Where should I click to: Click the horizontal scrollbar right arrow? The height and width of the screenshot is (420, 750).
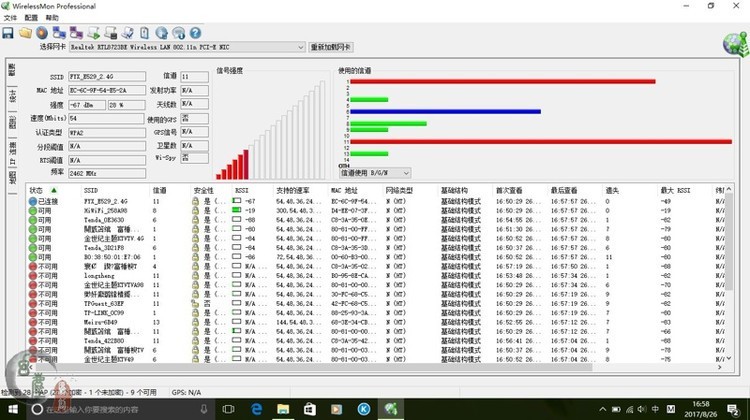click(x=719, y=367)
